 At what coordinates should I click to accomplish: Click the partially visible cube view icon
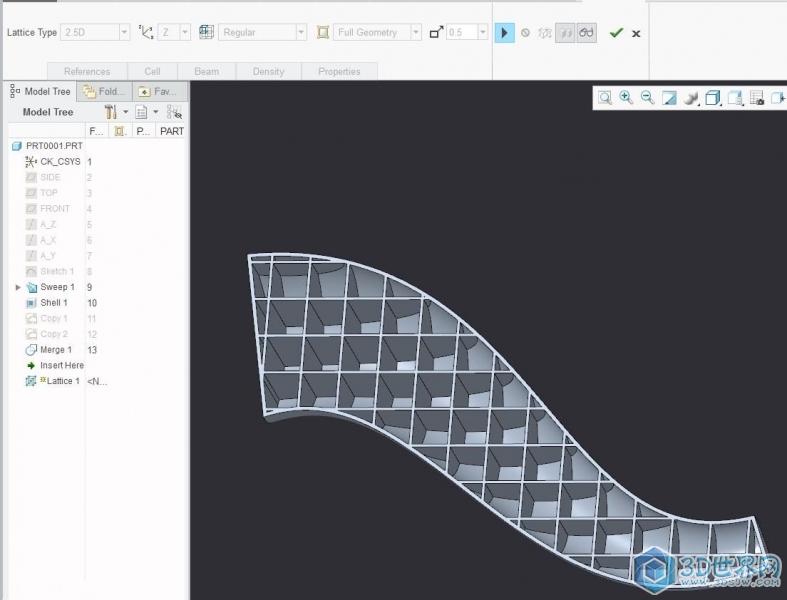click(778, 98)
